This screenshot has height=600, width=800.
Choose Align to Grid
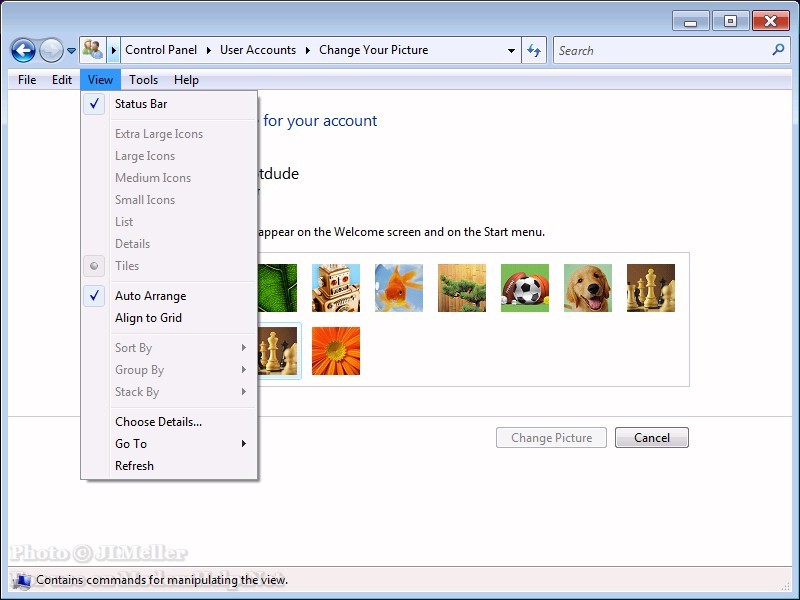169,318
